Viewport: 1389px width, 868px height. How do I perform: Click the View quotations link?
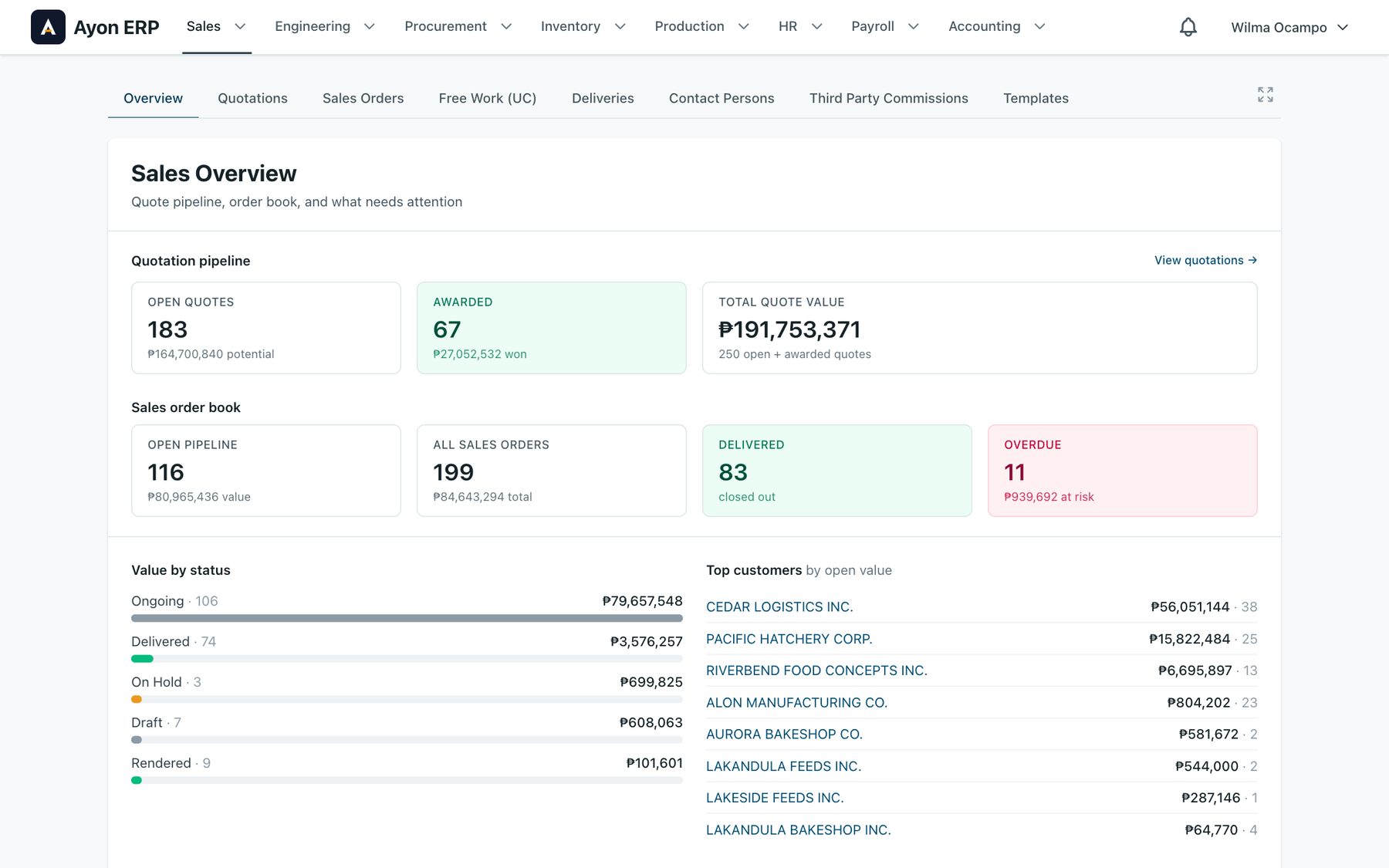[x=1205, y=261]
